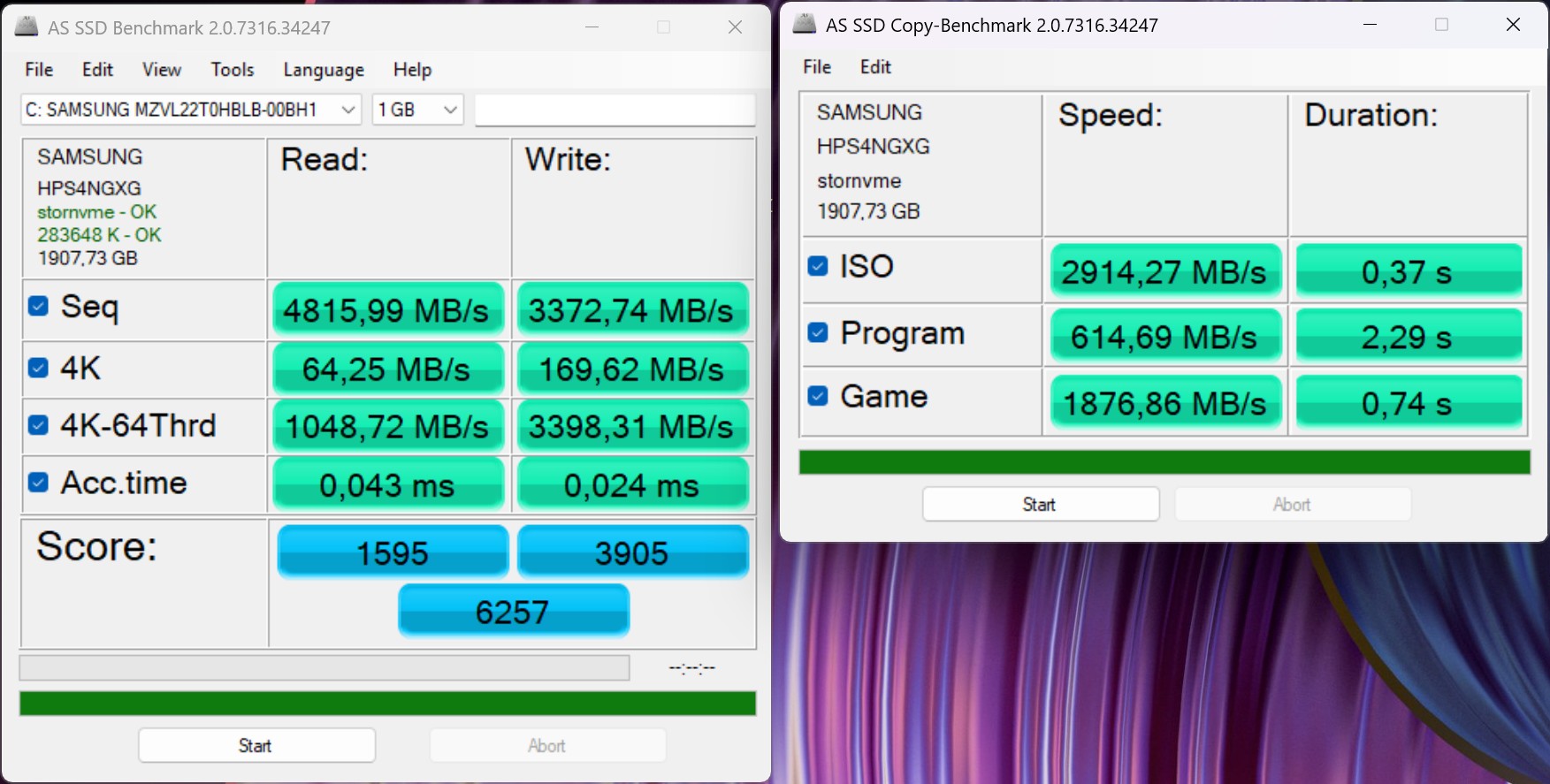Image resolution: width=1550 pixels, height=784 pixels.
Task: Expand the 1 GB test size dropdown
Action: click(x=418, y=110)
